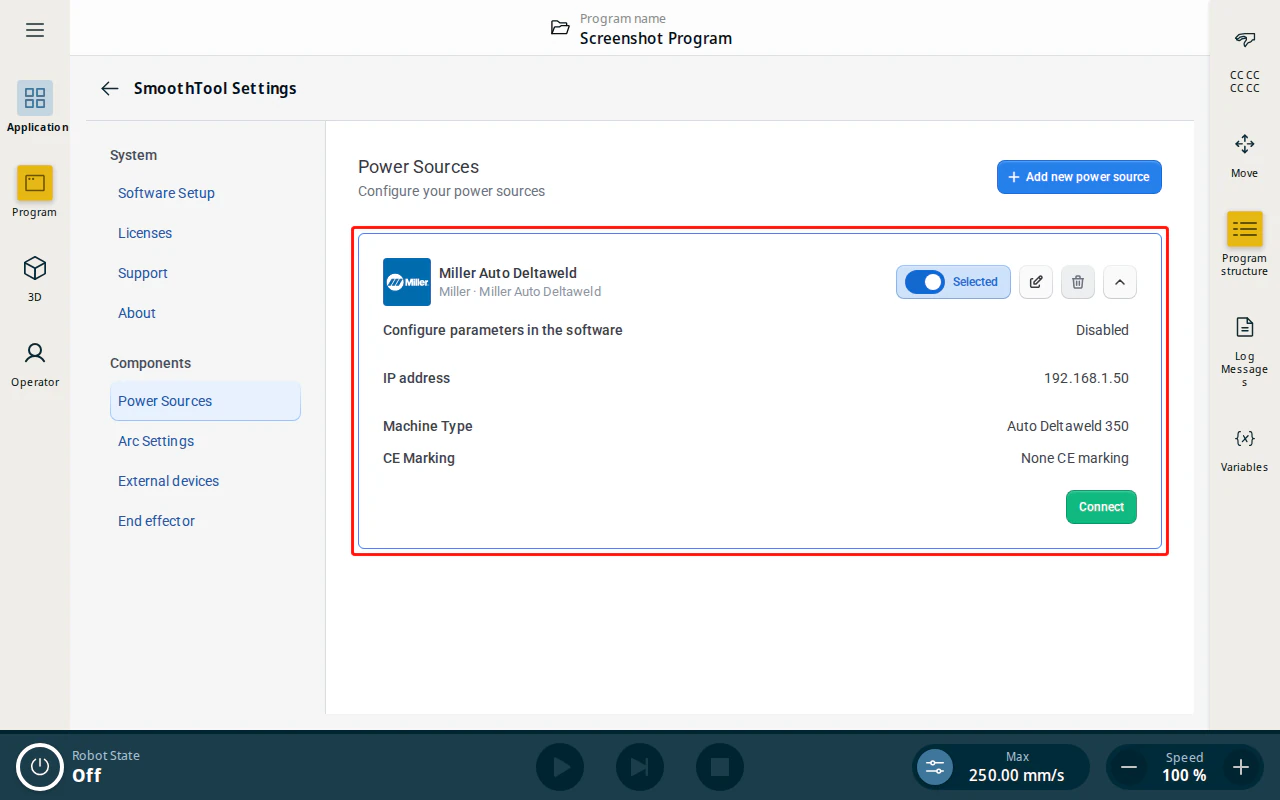1280x800 pixels.
Task: Select Power Sources in the sidebar
Action: pyautogui.click(x=205, y=401)
